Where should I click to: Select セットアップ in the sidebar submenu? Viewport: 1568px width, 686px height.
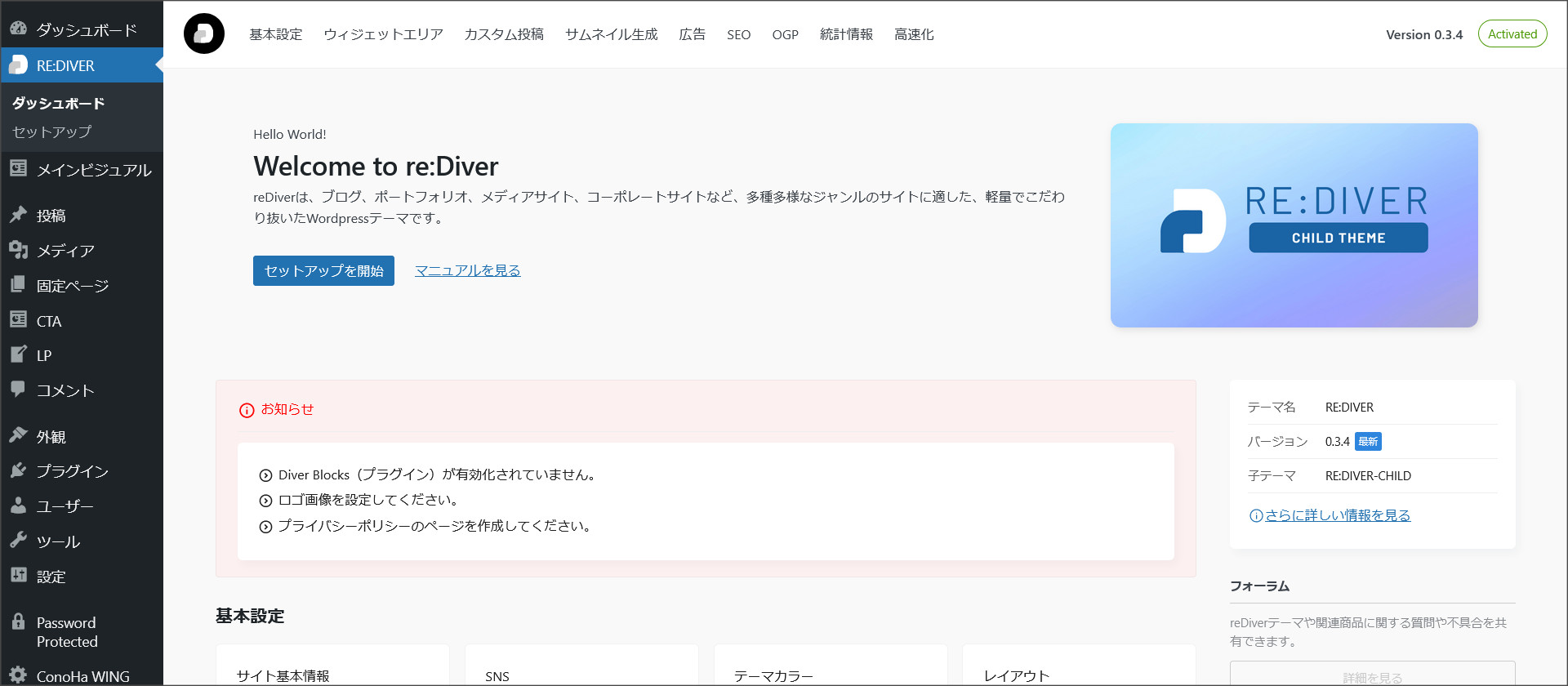click(51, 131)
